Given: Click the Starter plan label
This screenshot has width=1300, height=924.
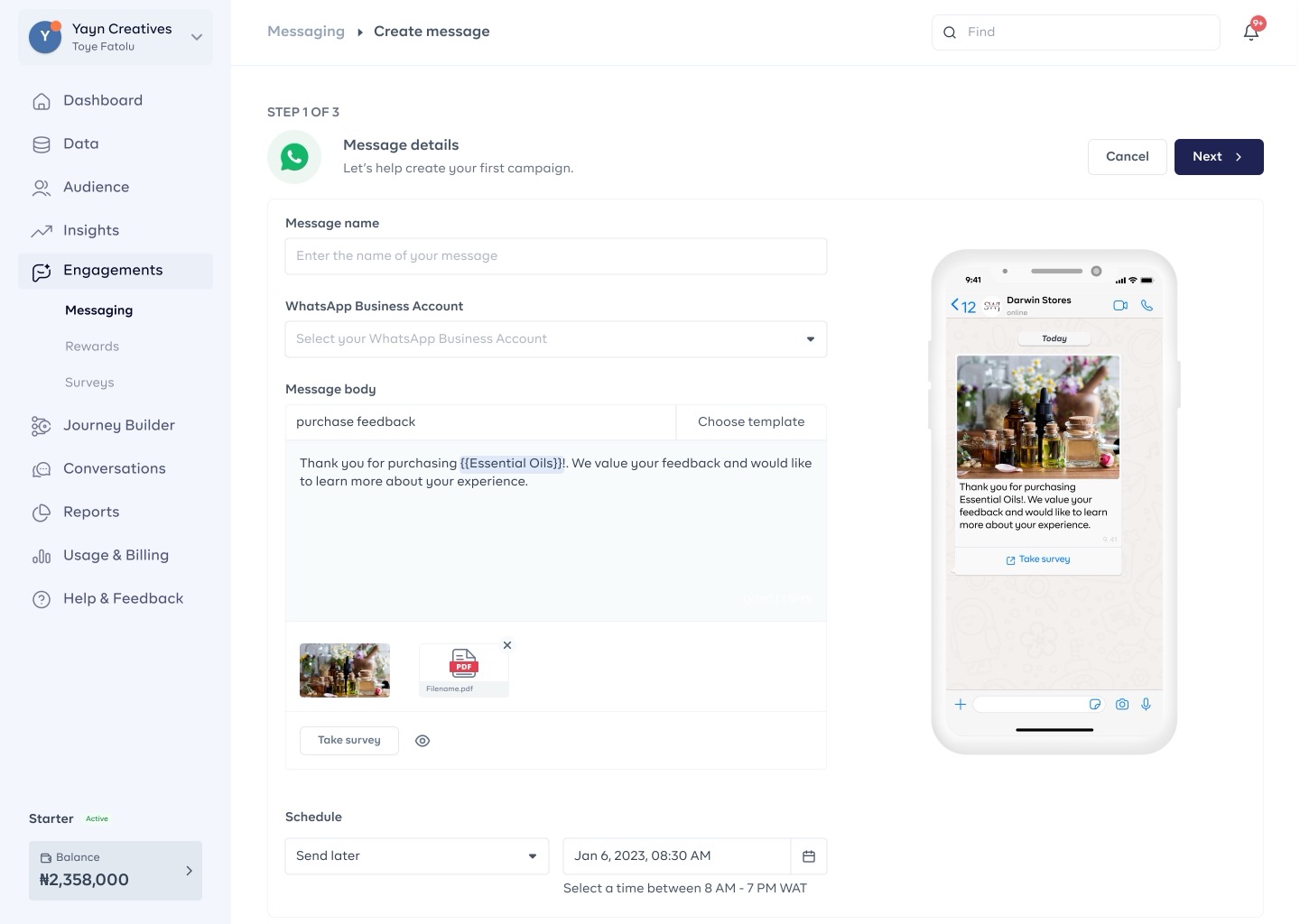Looking at the screenshot, I should click(x=51, y=819).
